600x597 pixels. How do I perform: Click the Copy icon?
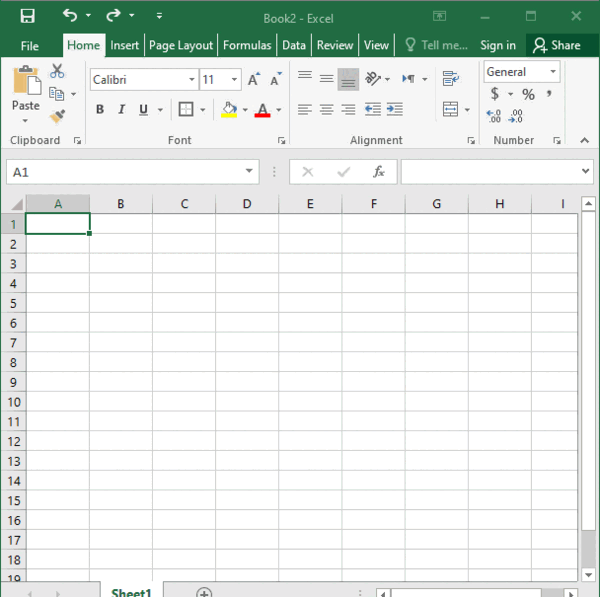tap(57, 94)
